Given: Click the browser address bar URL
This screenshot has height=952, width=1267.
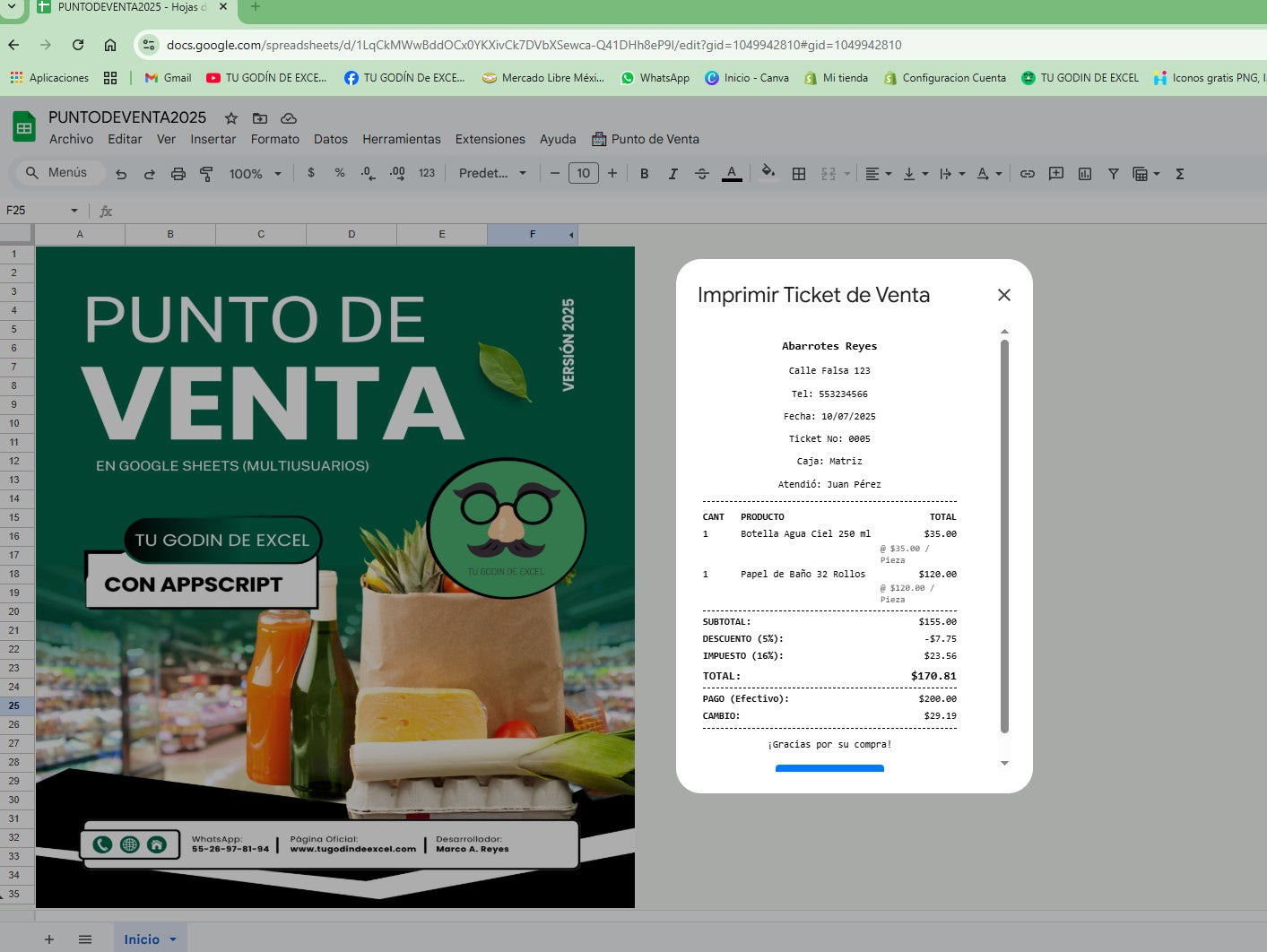Looking at the screenshot, I should pyautogui.click(x=534, y=45).
